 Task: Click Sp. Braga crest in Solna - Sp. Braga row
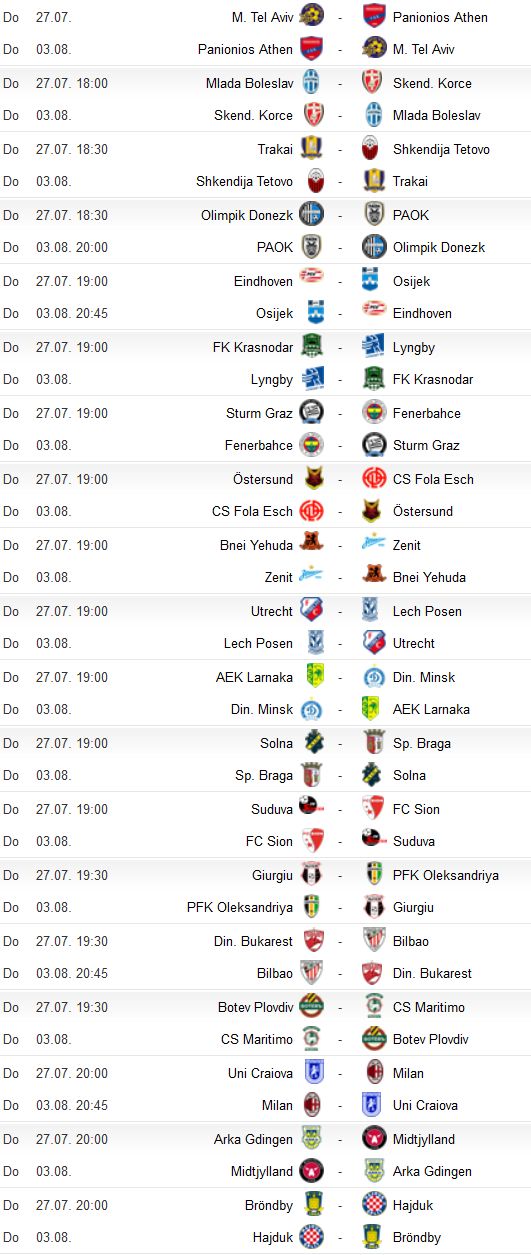(374, 743)
